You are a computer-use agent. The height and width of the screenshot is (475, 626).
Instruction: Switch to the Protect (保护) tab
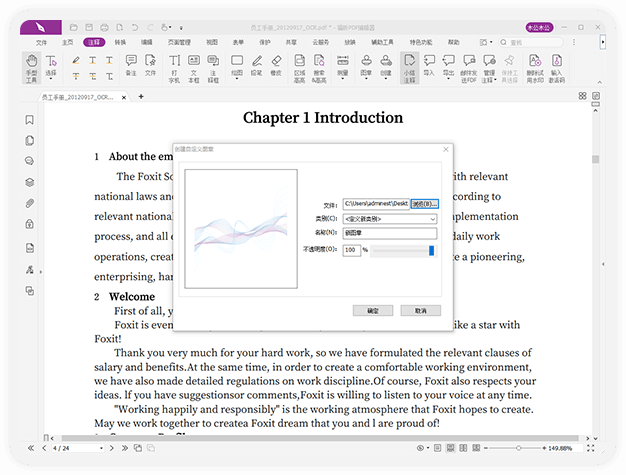click(265, 42)
